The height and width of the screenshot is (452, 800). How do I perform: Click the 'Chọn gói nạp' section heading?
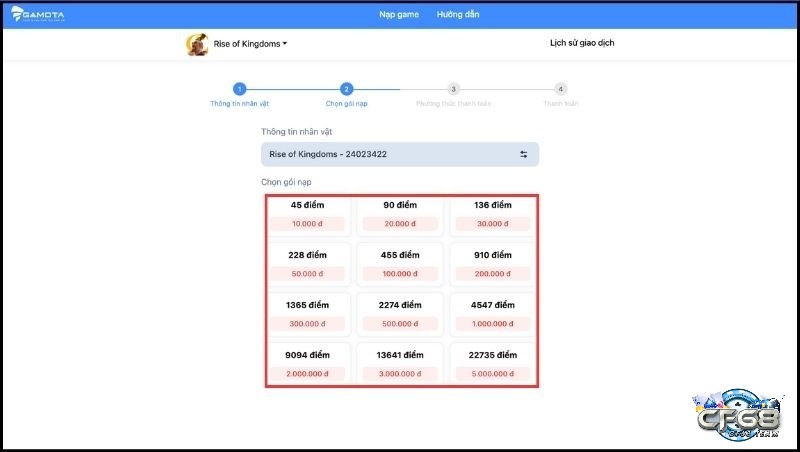click(286, 182)
